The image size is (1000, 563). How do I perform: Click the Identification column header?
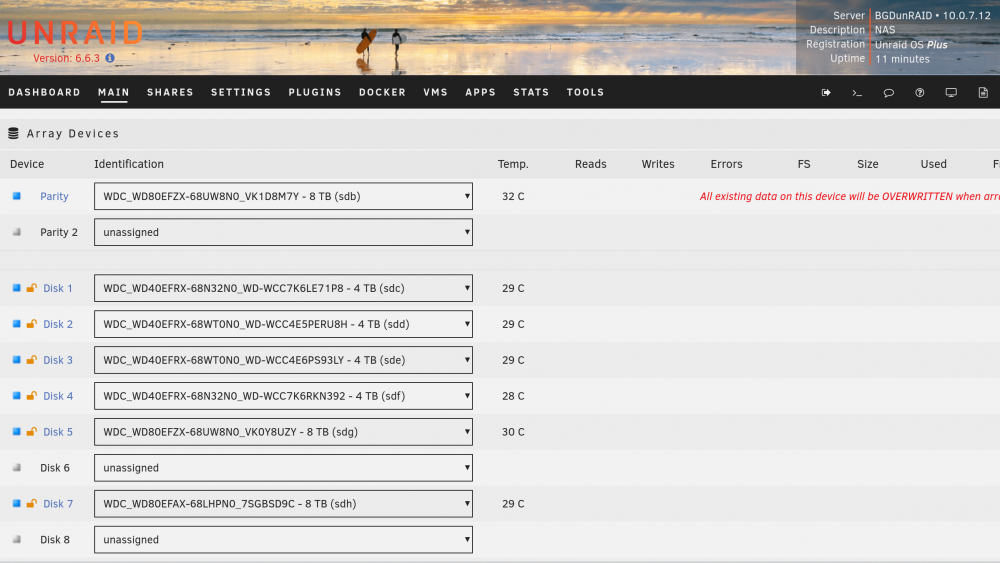129,164
